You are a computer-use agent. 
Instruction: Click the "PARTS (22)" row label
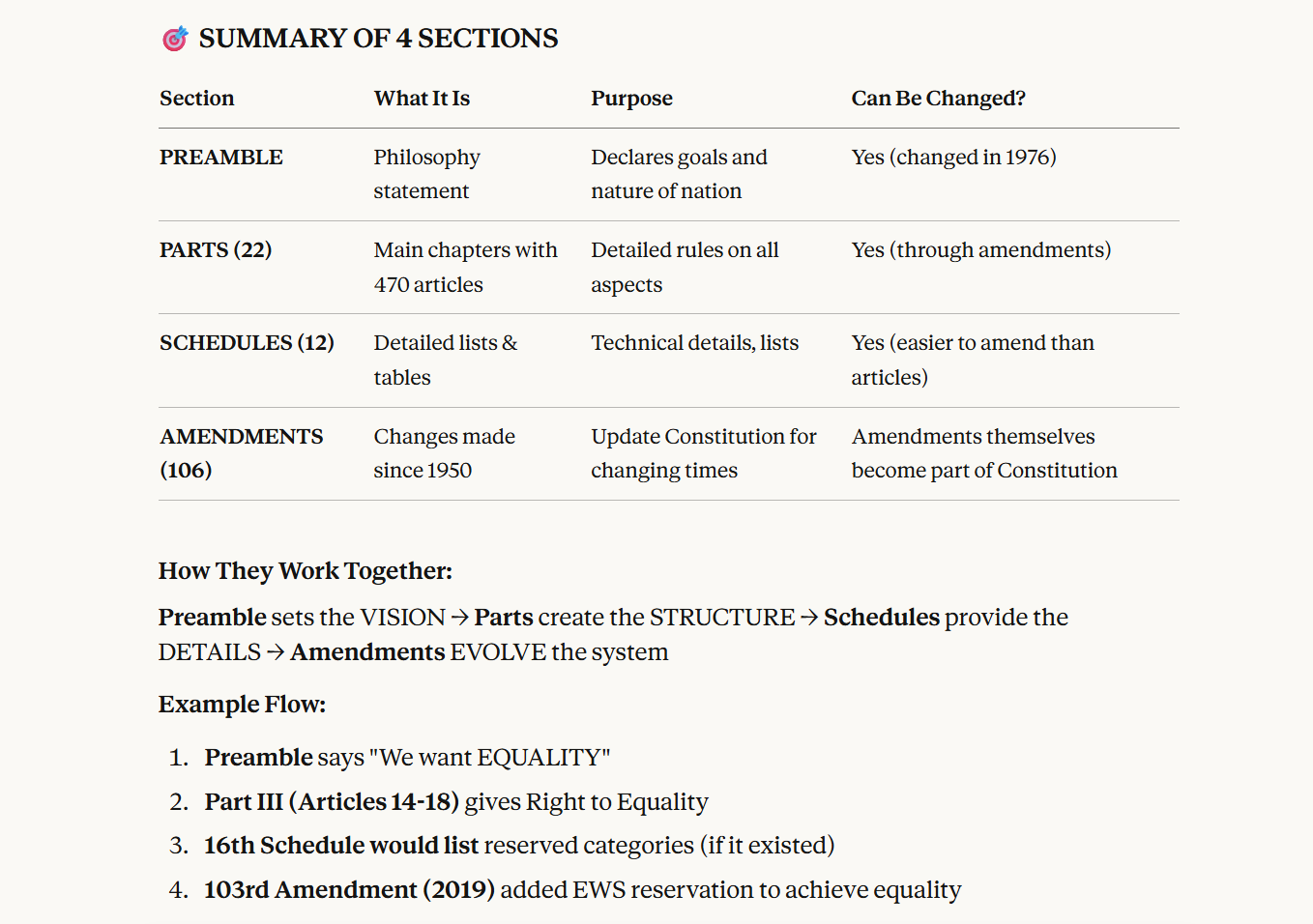point(216,250)
